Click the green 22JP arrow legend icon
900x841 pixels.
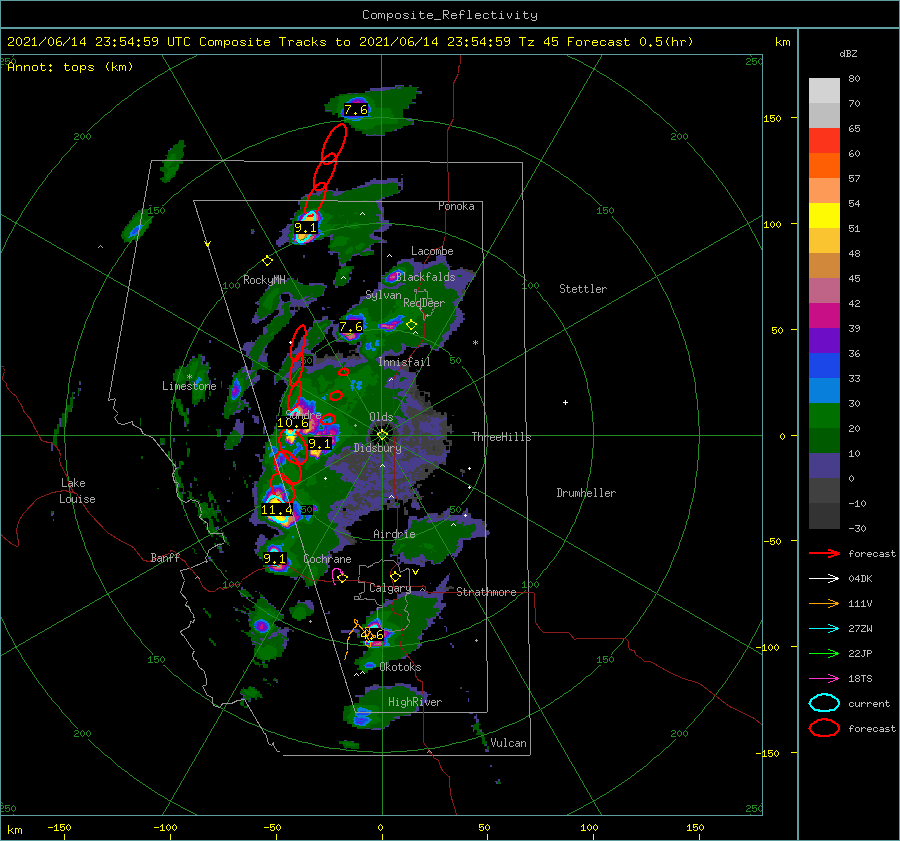824,653
